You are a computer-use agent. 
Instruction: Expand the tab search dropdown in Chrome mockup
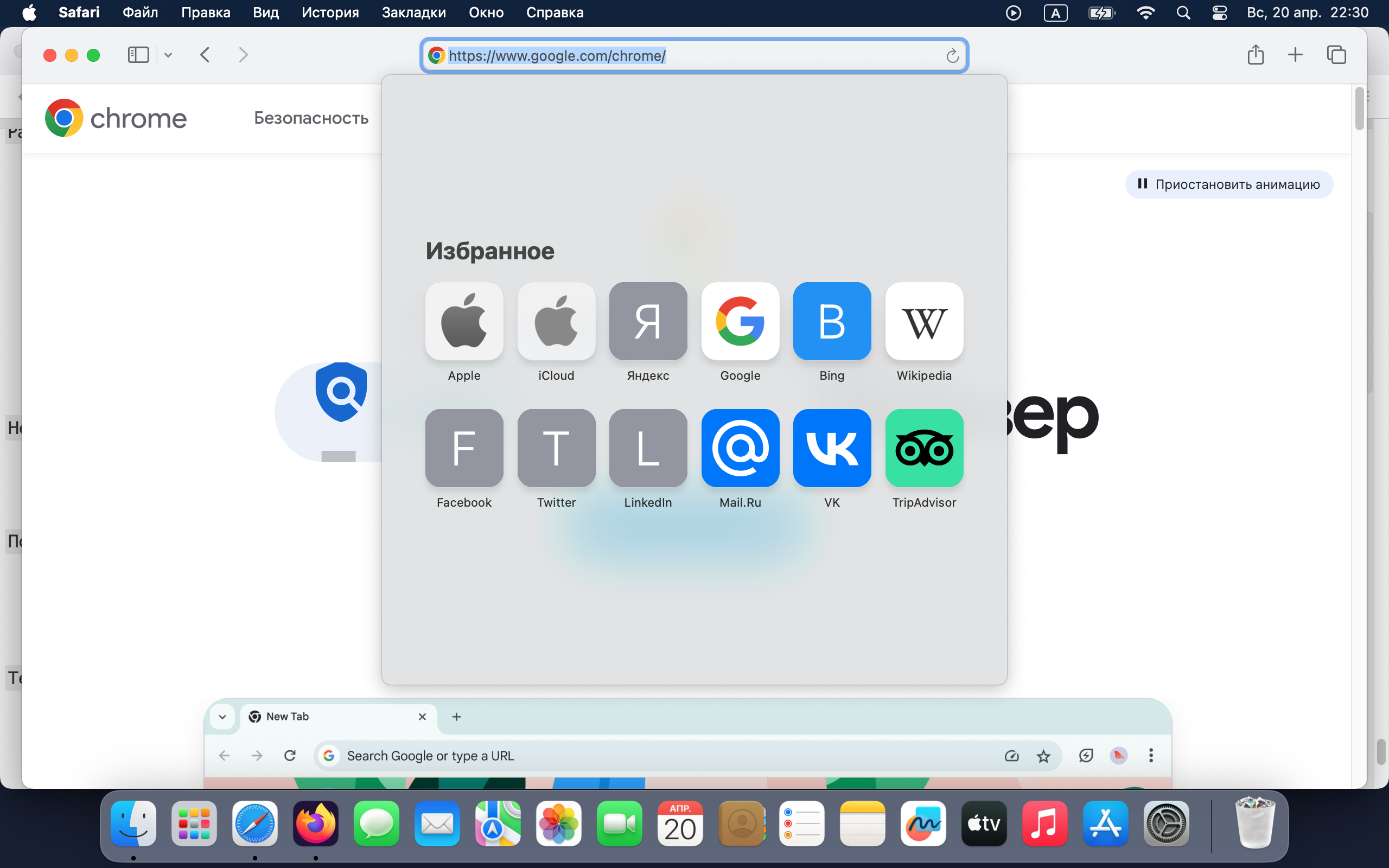pos(222,717)
